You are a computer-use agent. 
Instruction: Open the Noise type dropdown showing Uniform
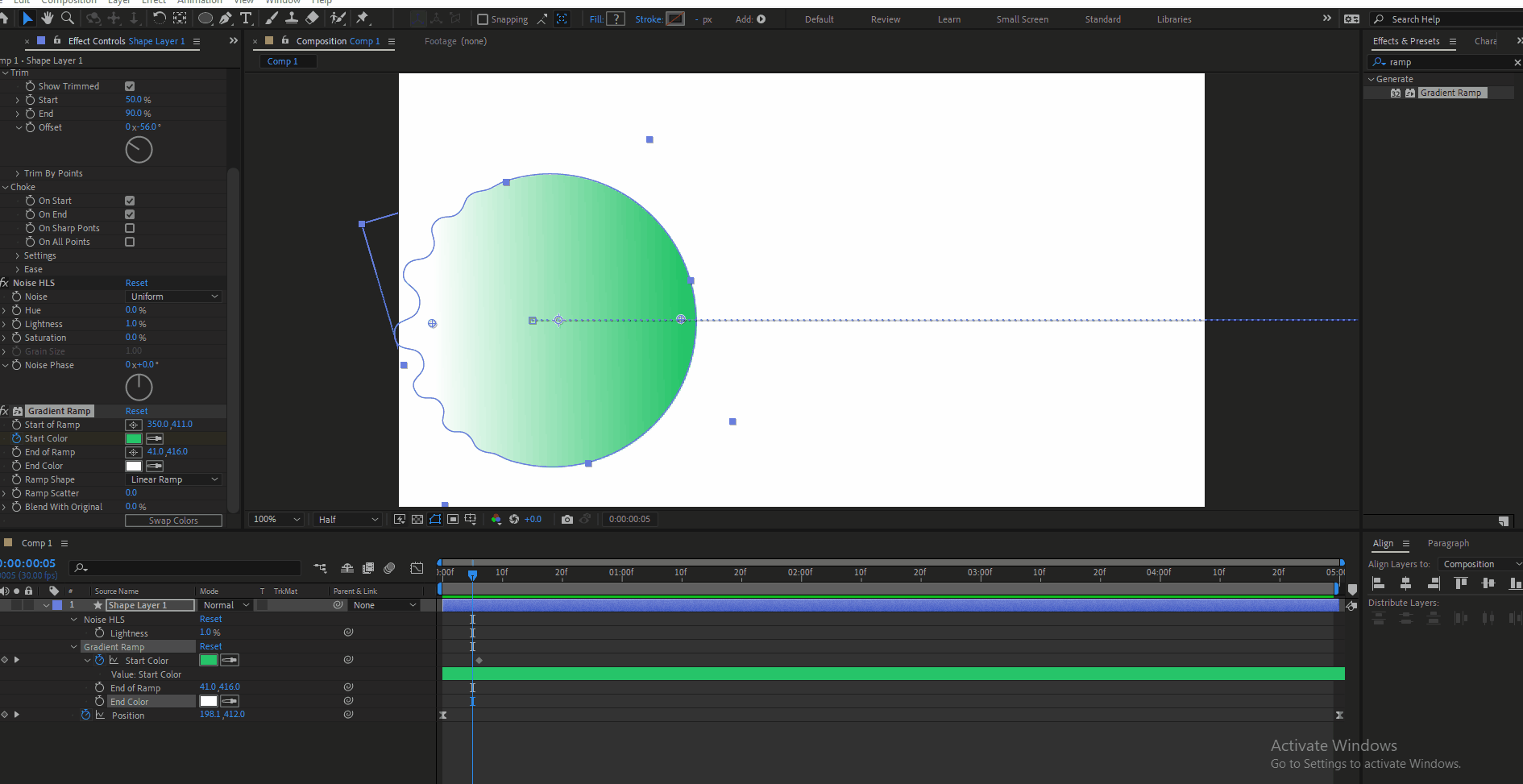173,296
